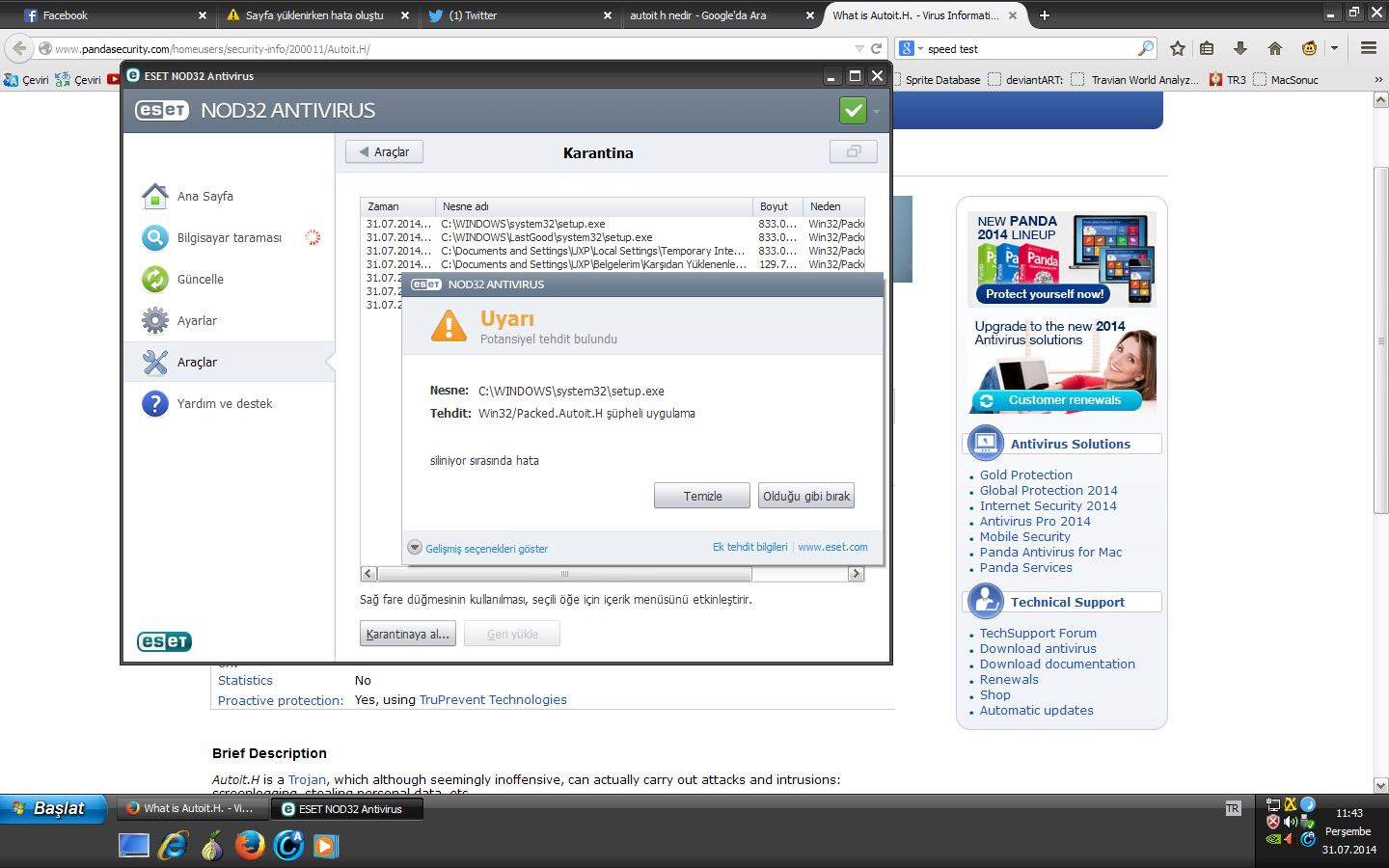
Task: Bookmark this page with the star icon
Action: (1178, 48)
